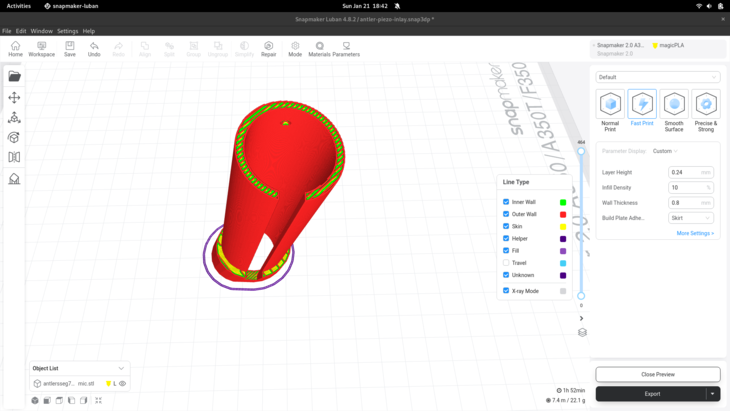Hide the model with the eye icon

[123, 383]
